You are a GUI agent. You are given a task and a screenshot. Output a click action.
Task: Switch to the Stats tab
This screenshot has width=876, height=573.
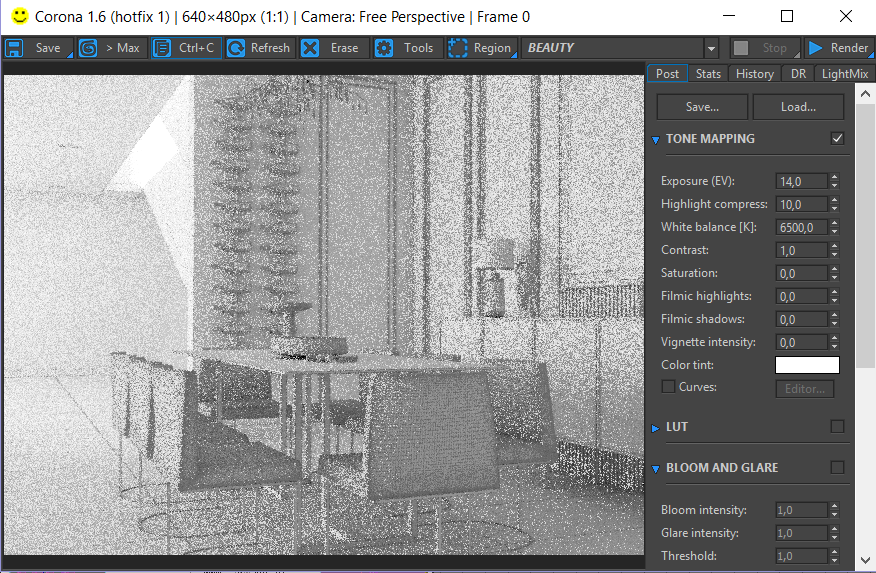708,74
